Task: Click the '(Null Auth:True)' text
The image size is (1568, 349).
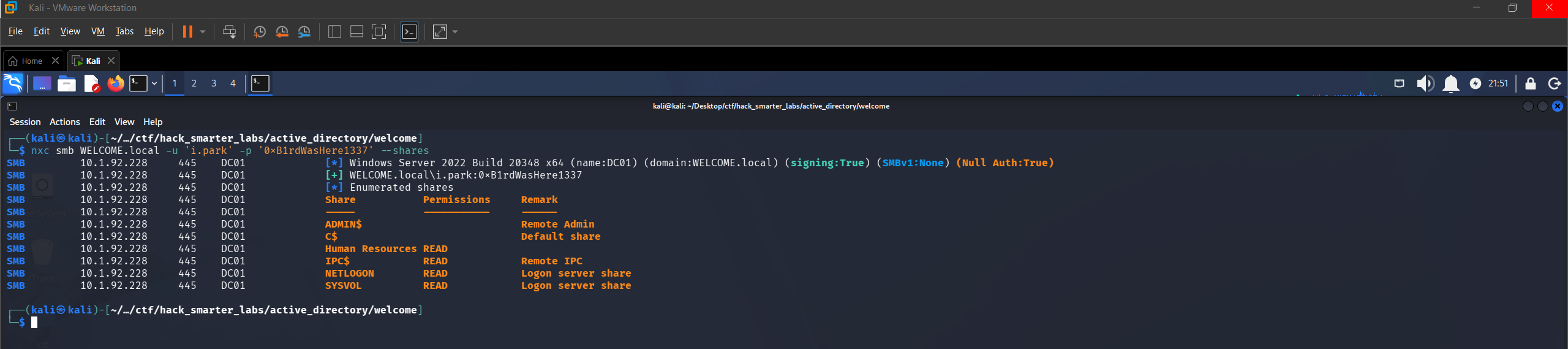Action: pyautogui.click(x=1005, y=163)
